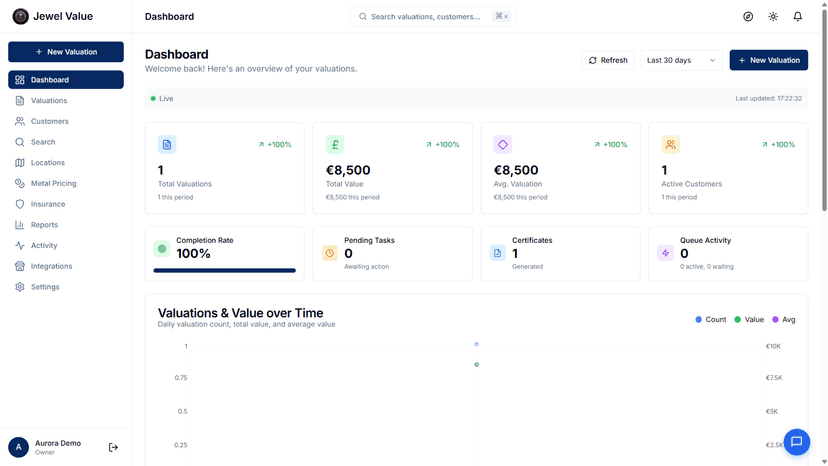Open Customers in the sidebar
828x466 pixels.
coord(66,121)
